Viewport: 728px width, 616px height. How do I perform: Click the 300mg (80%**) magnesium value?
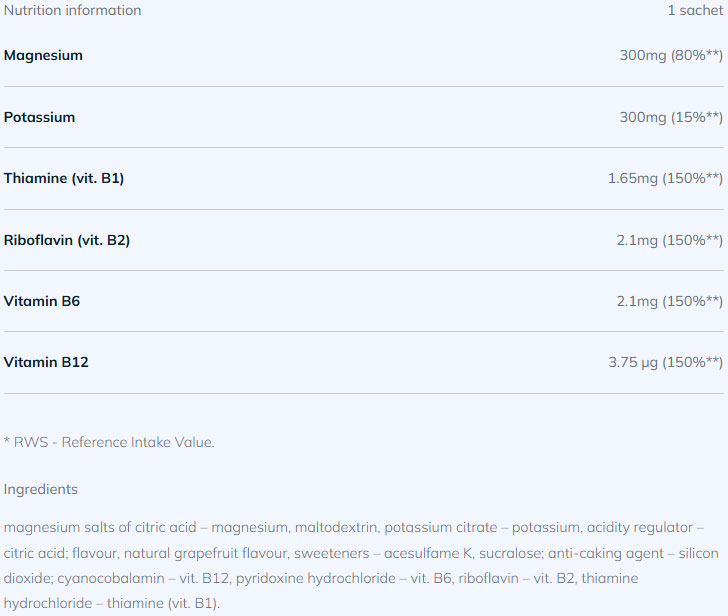[670, 56]
